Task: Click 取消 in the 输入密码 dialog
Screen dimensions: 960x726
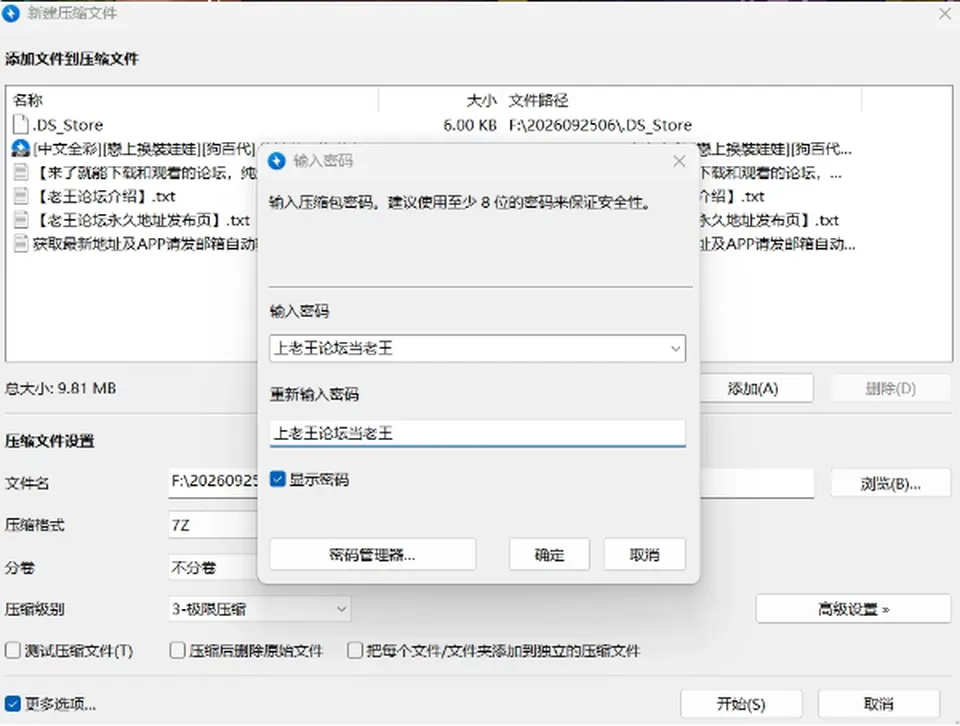Action: [x=645, y=555]
